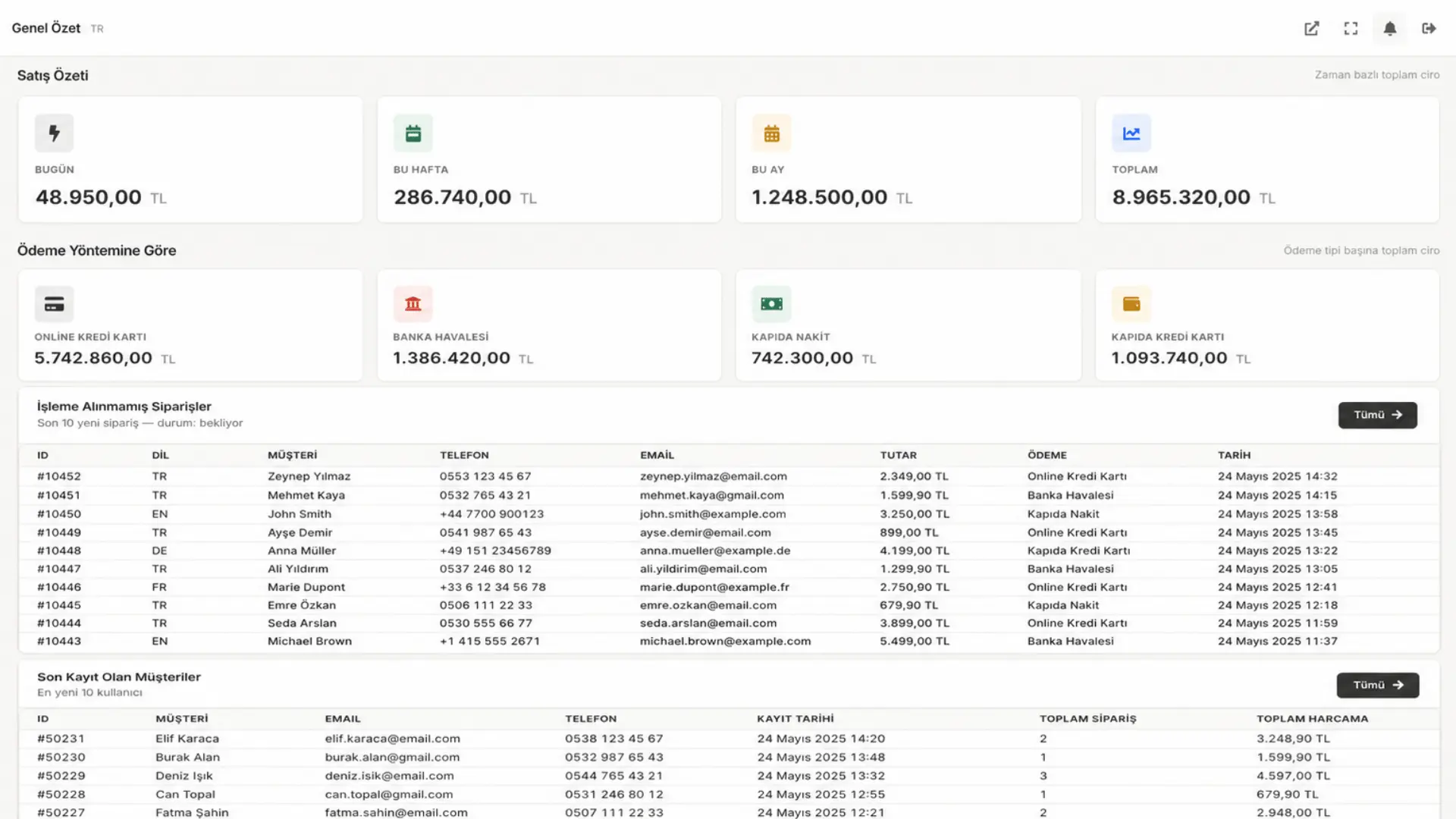Viewport: 1456px width, 819px height.
Task: Click the Bu Hafta total 286.740,00
Action: click(453, 197)
